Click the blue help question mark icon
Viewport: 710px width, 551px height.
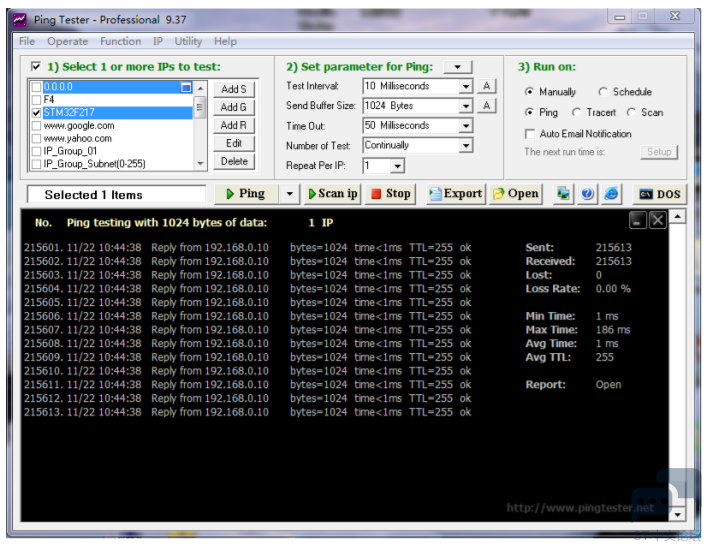coord(588,194)
